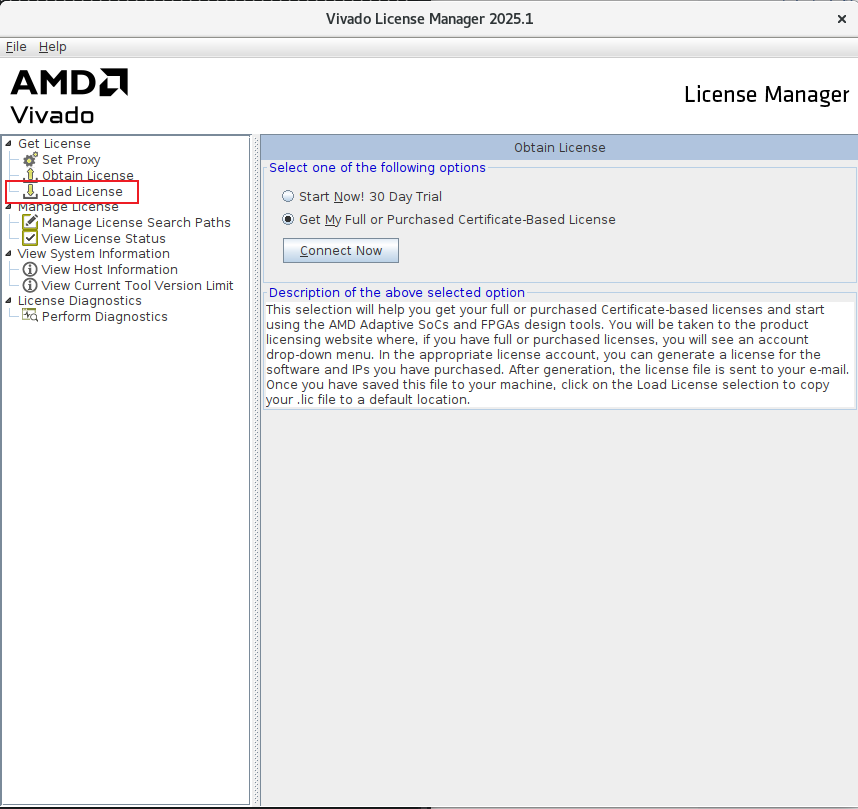Click the Perform Diagnostics icon
Viewport: 858px width, 809px height.
point(30,317)
